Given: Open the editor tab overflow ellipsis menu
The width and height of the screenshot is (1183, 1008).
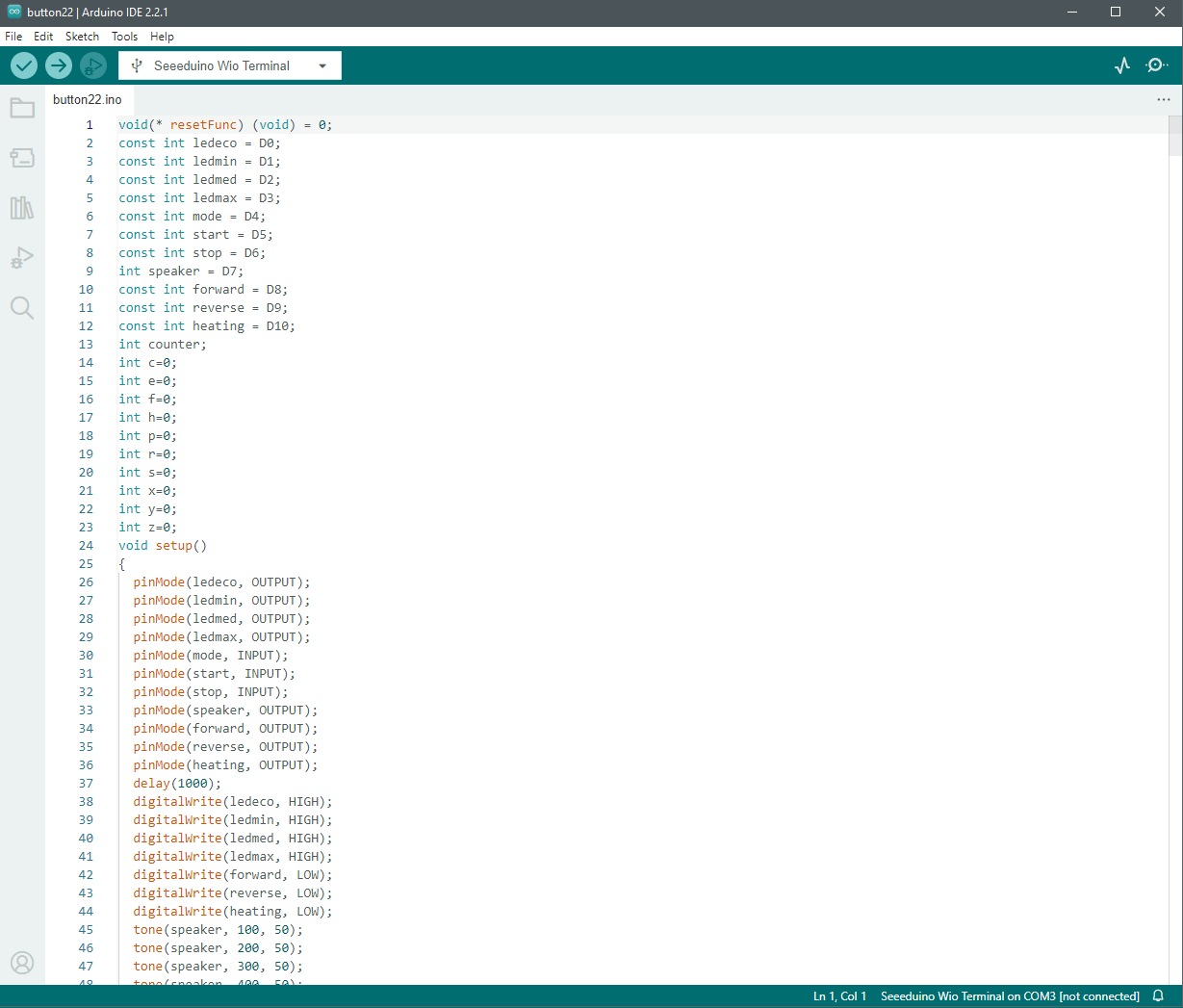Looking at the screenshot, I should click(1164, 100).
